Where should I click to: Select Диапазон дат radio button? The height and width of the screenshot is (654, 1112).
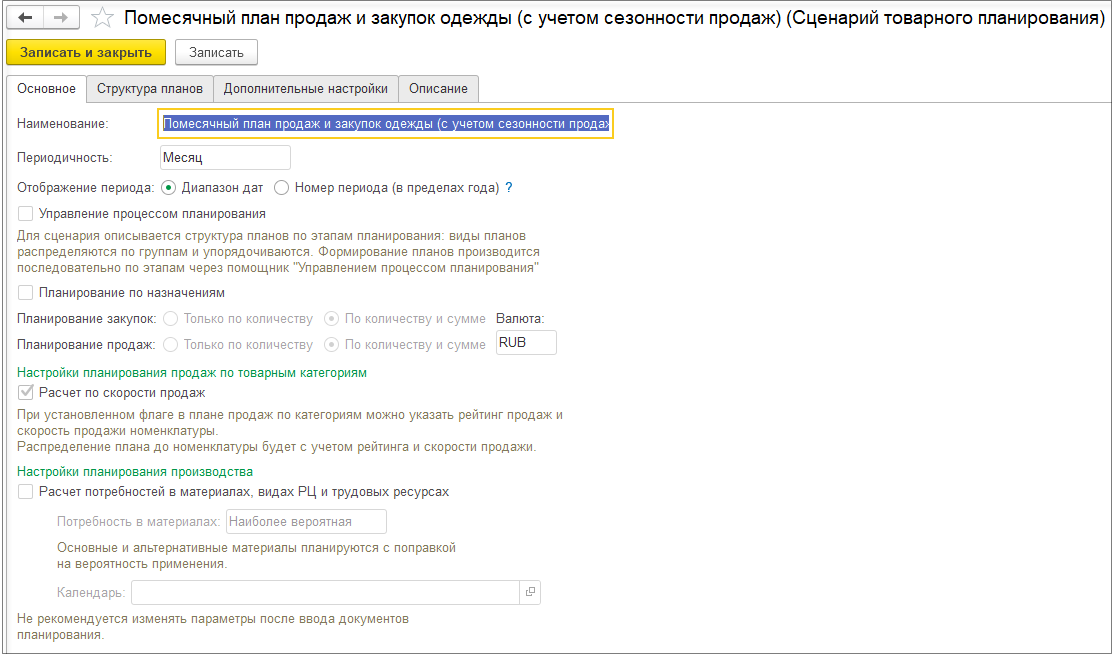[168, 187]
